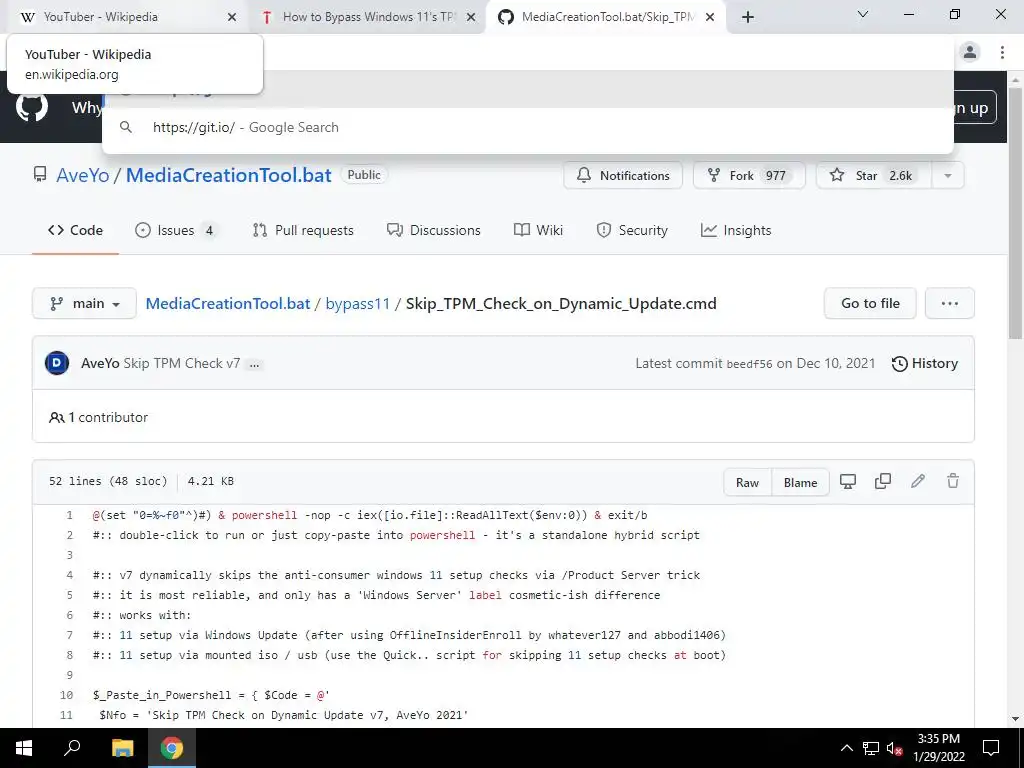Open new browser tab with plus
Screen dimensions: 1024x768
748,18
